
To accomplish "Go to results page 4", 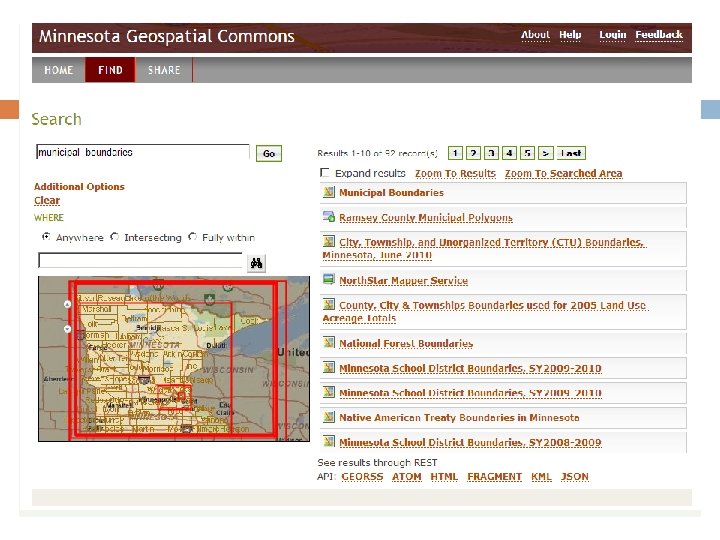I will (x=509, y=153).
